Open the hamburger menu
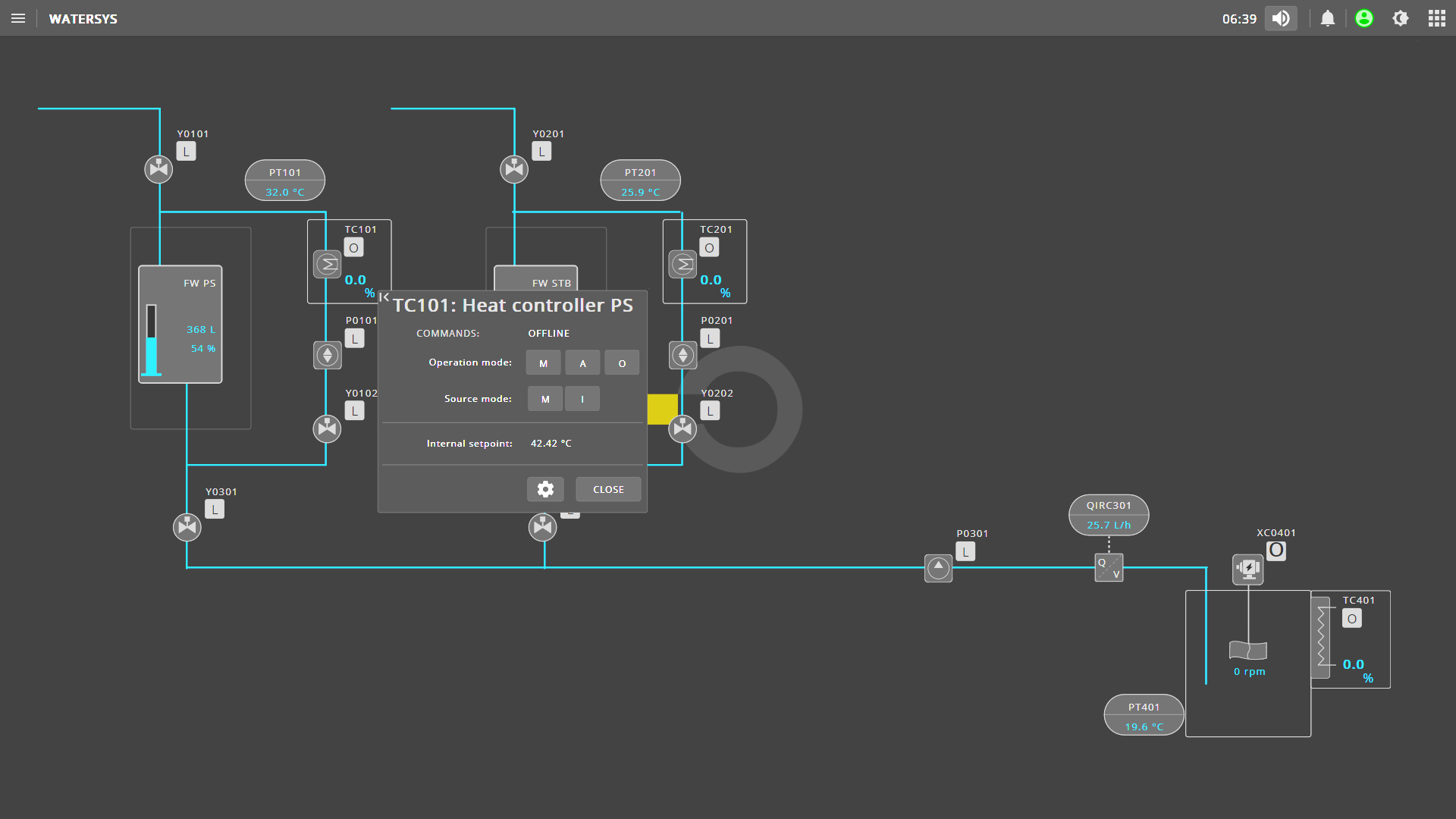Image resolution: width=1456 pixels, height=819 pixels. tap(18, 18)
